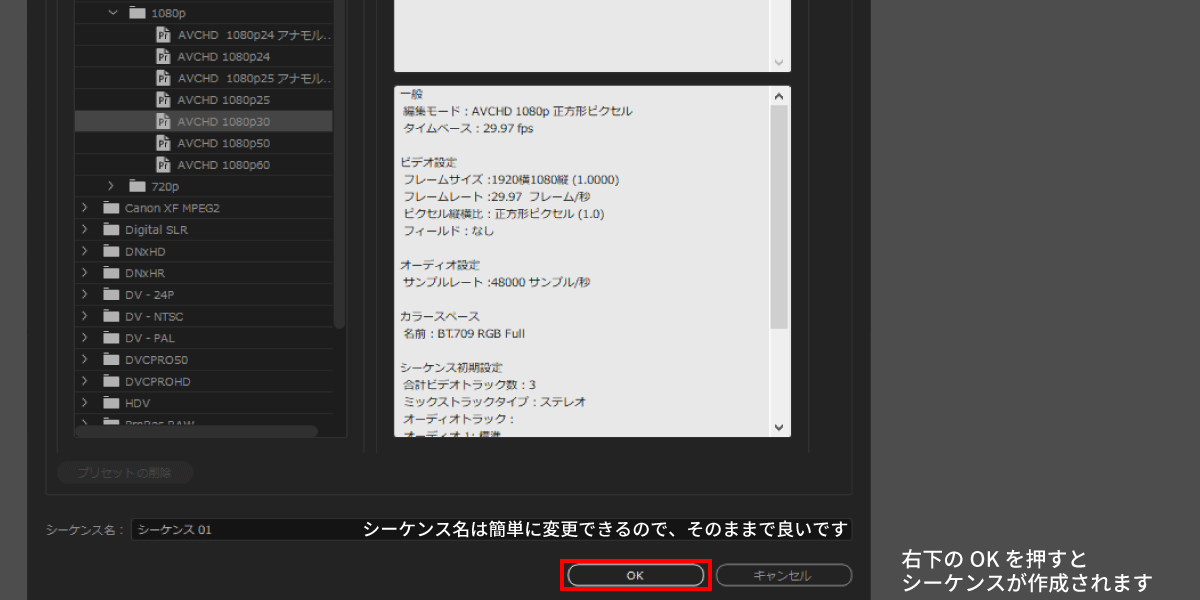Collapse the 1080p folder
The image size is (1200, 600).
point(112,14)
